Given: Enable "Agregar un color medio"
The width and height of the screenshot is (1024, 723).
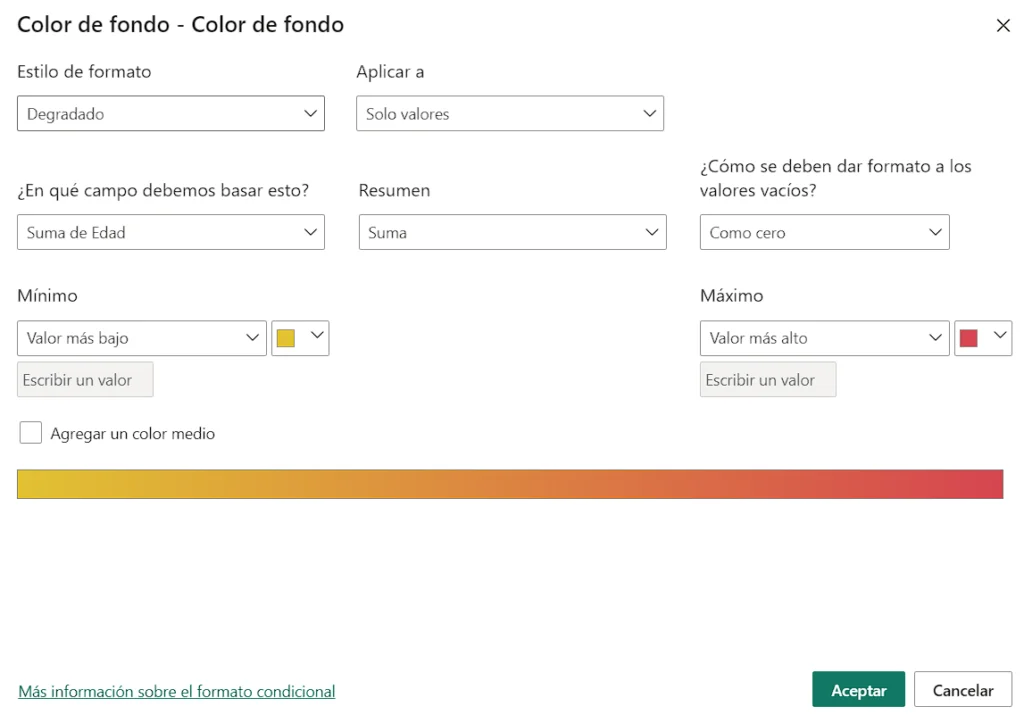Looking at the screenshot, I should pyautogui.click(x=30, y=432).
